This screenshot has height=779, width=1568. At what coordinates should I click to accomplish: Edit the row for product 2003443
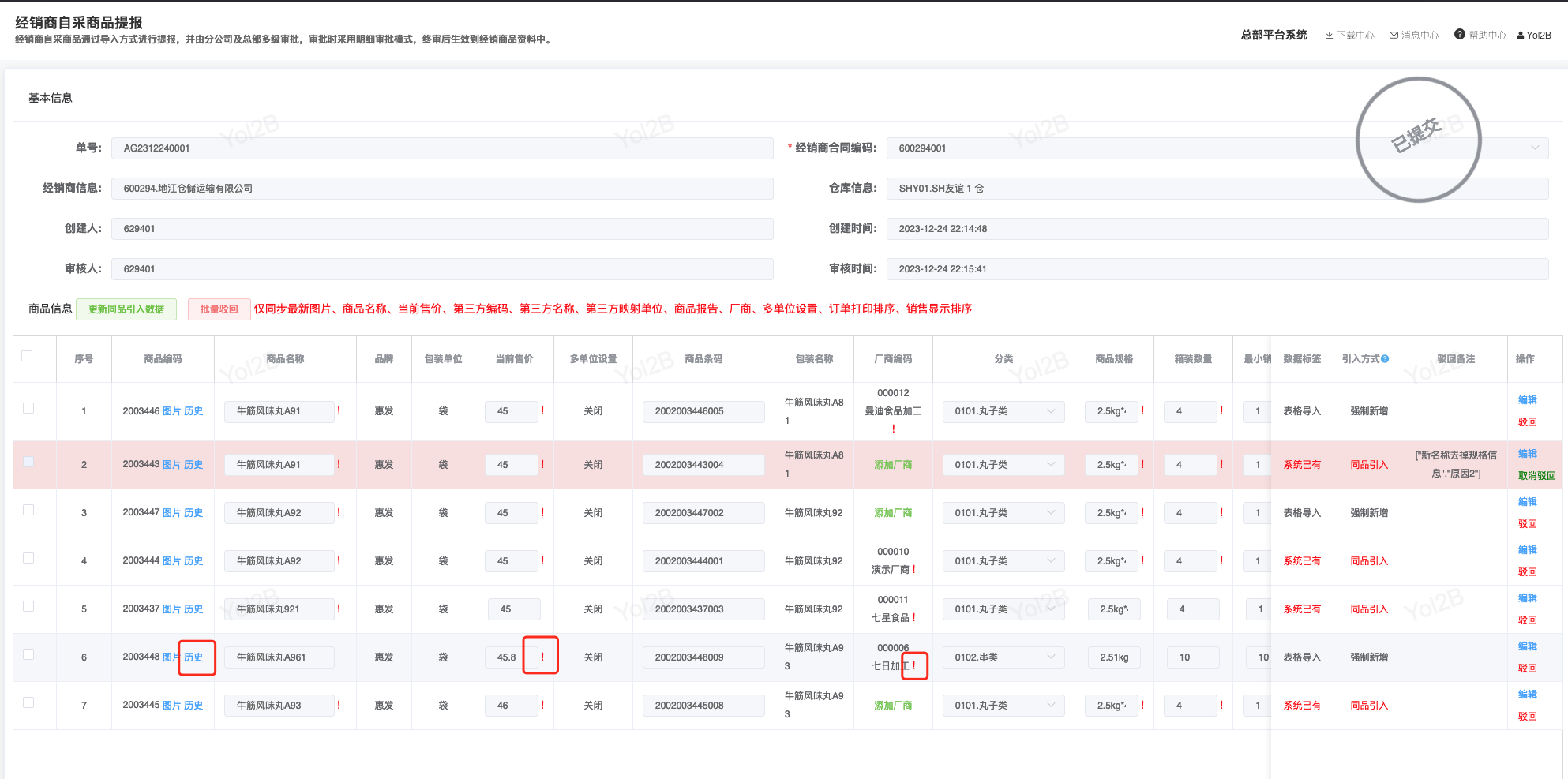point(1528,454)
